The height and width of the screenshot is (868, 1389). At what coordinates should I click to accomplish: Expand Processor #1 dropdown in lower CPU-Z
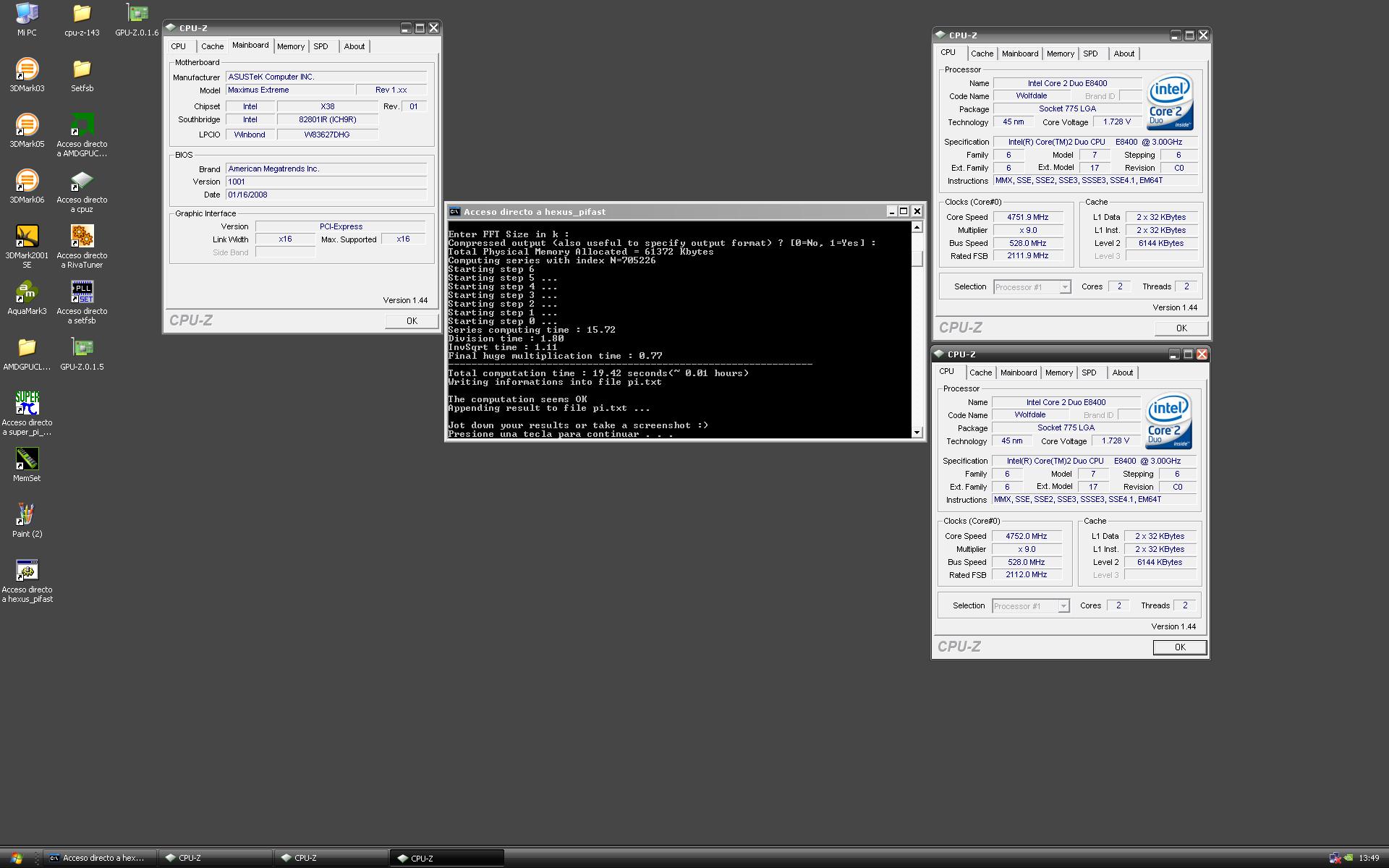[x=1063, y=606]
